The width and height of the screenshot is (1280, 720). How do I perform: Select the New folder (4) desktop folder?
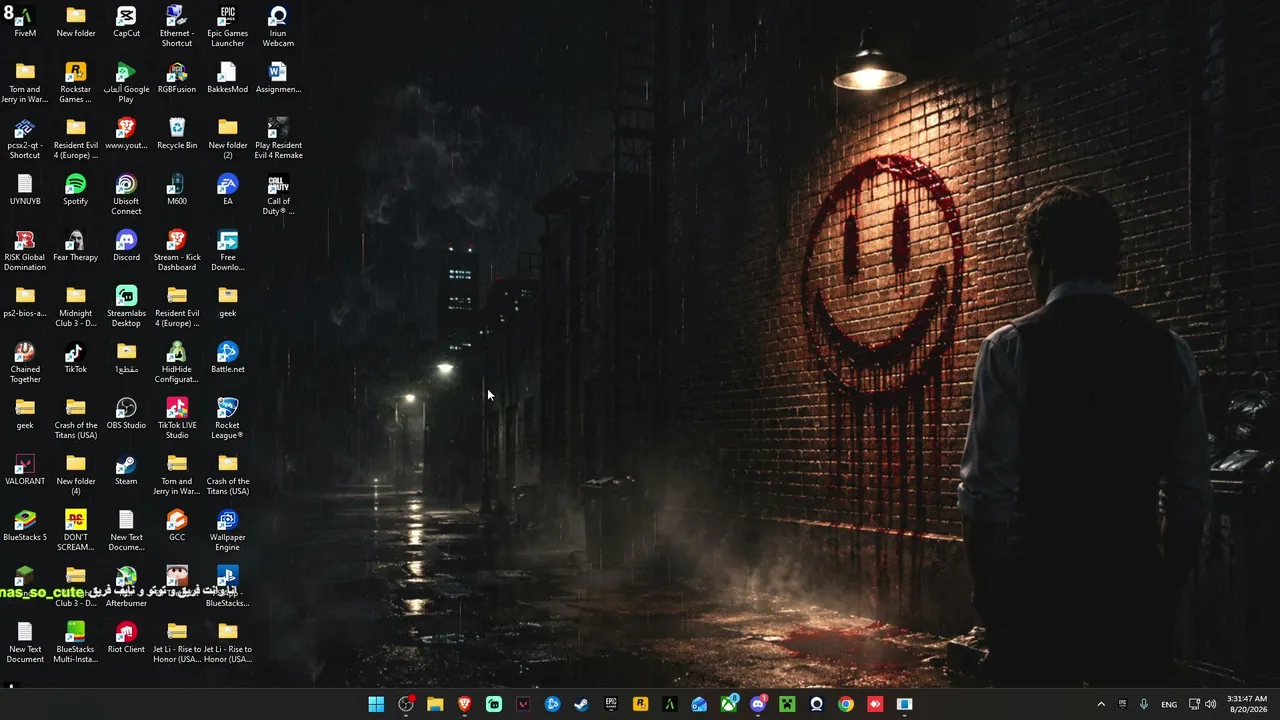[76, 474]
